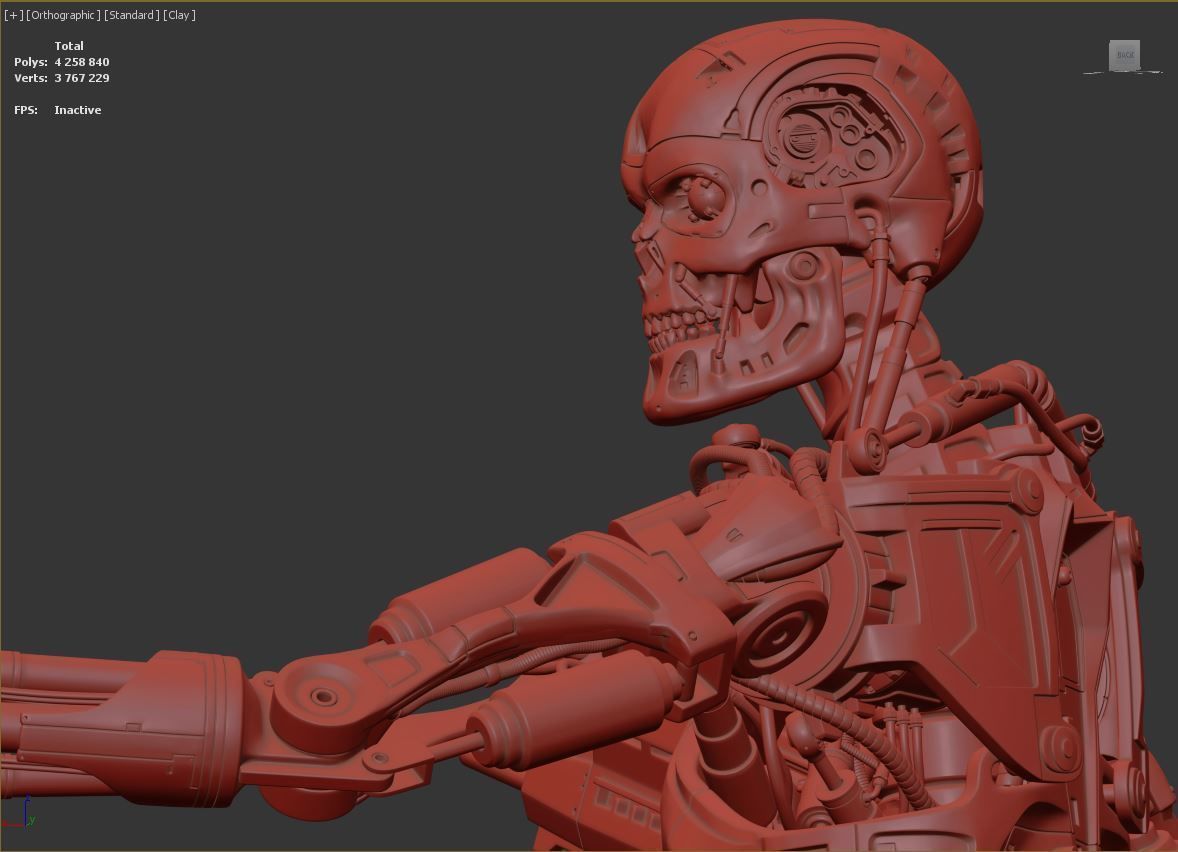Open the [Orthographic] point-of-view menu

(x=63, y=15)
